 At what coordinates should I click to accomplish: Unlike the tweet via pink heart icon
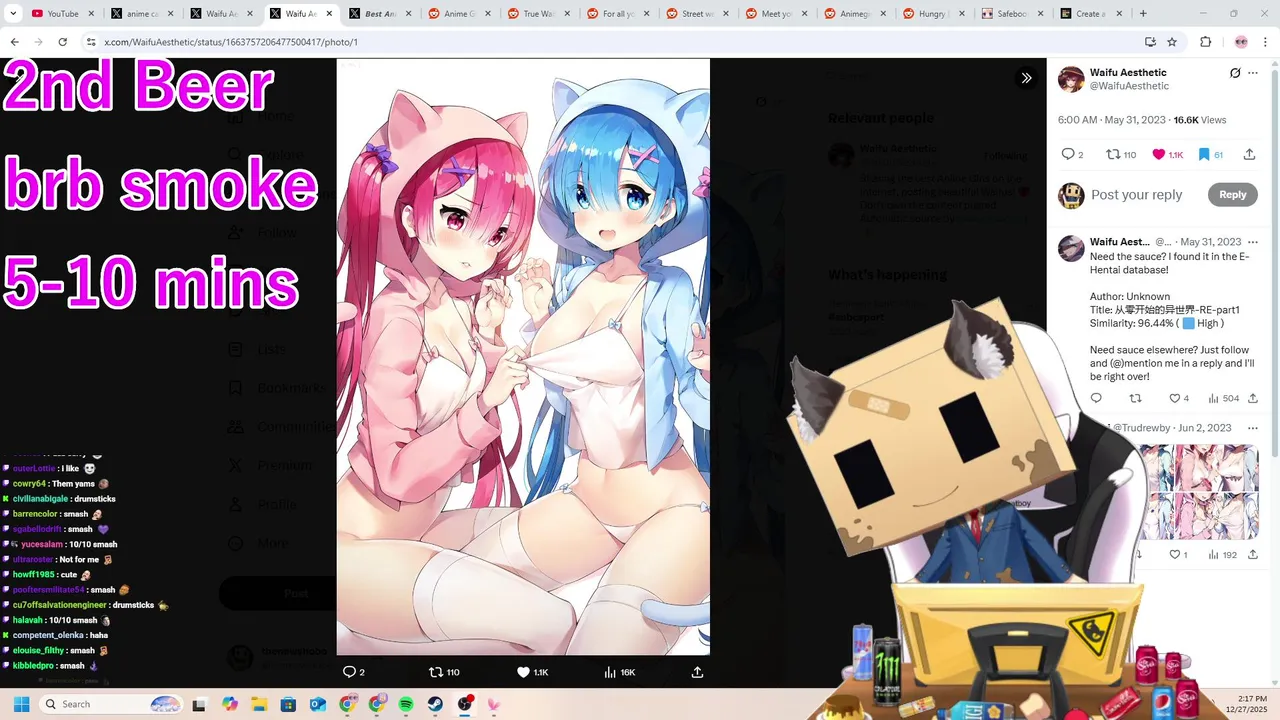tap(1159, 154)
